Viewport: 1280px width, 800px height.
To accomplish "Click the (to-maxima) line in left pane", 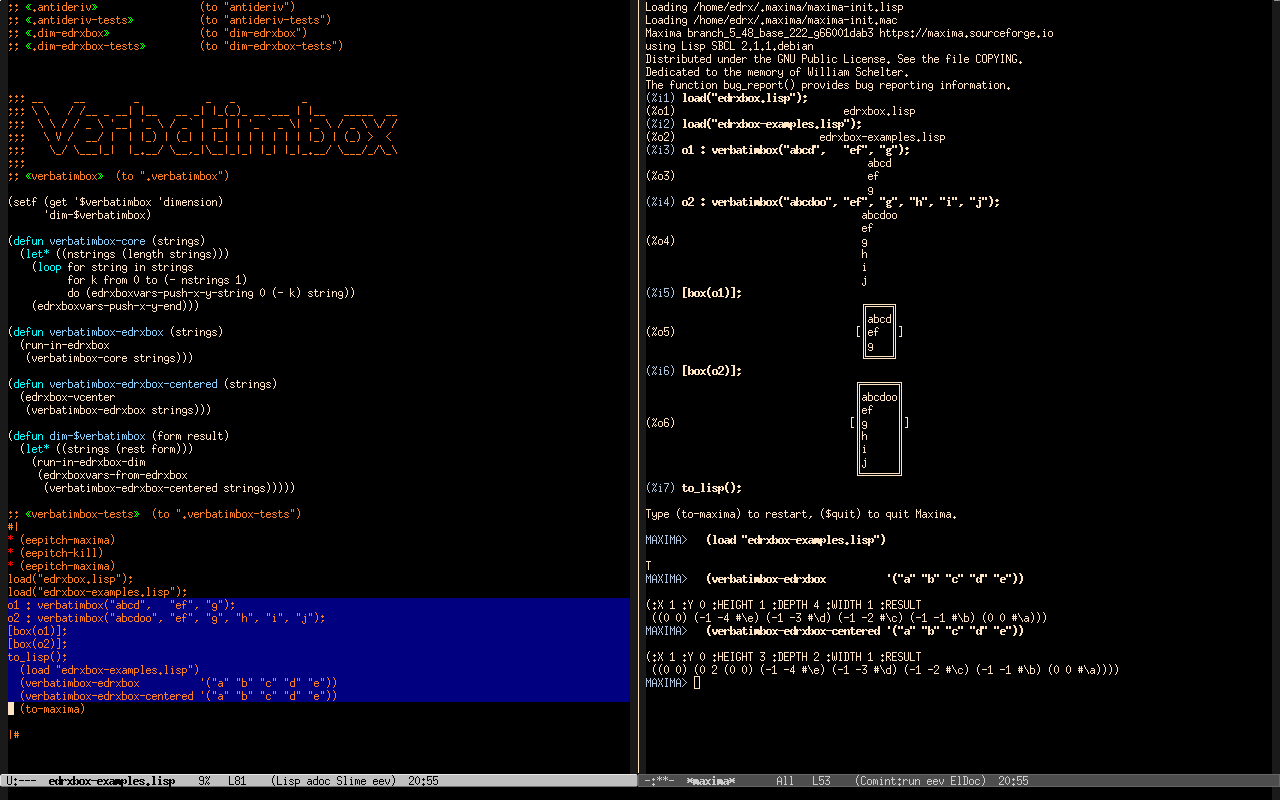I will click(x=52, y=709).
